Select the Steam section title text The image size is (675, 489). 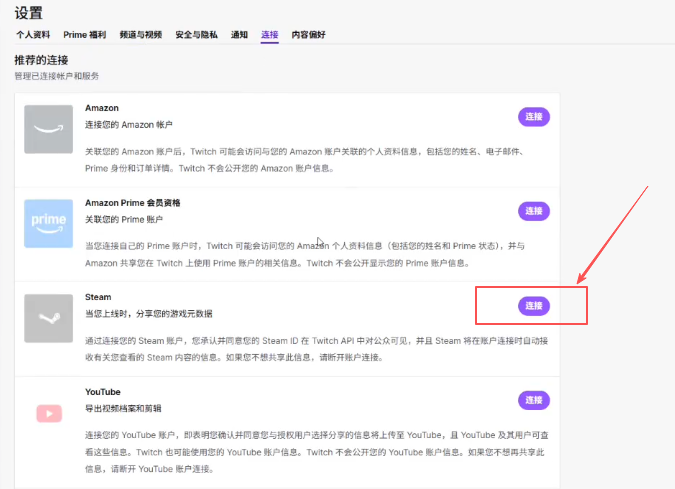(x=98, y=297)
